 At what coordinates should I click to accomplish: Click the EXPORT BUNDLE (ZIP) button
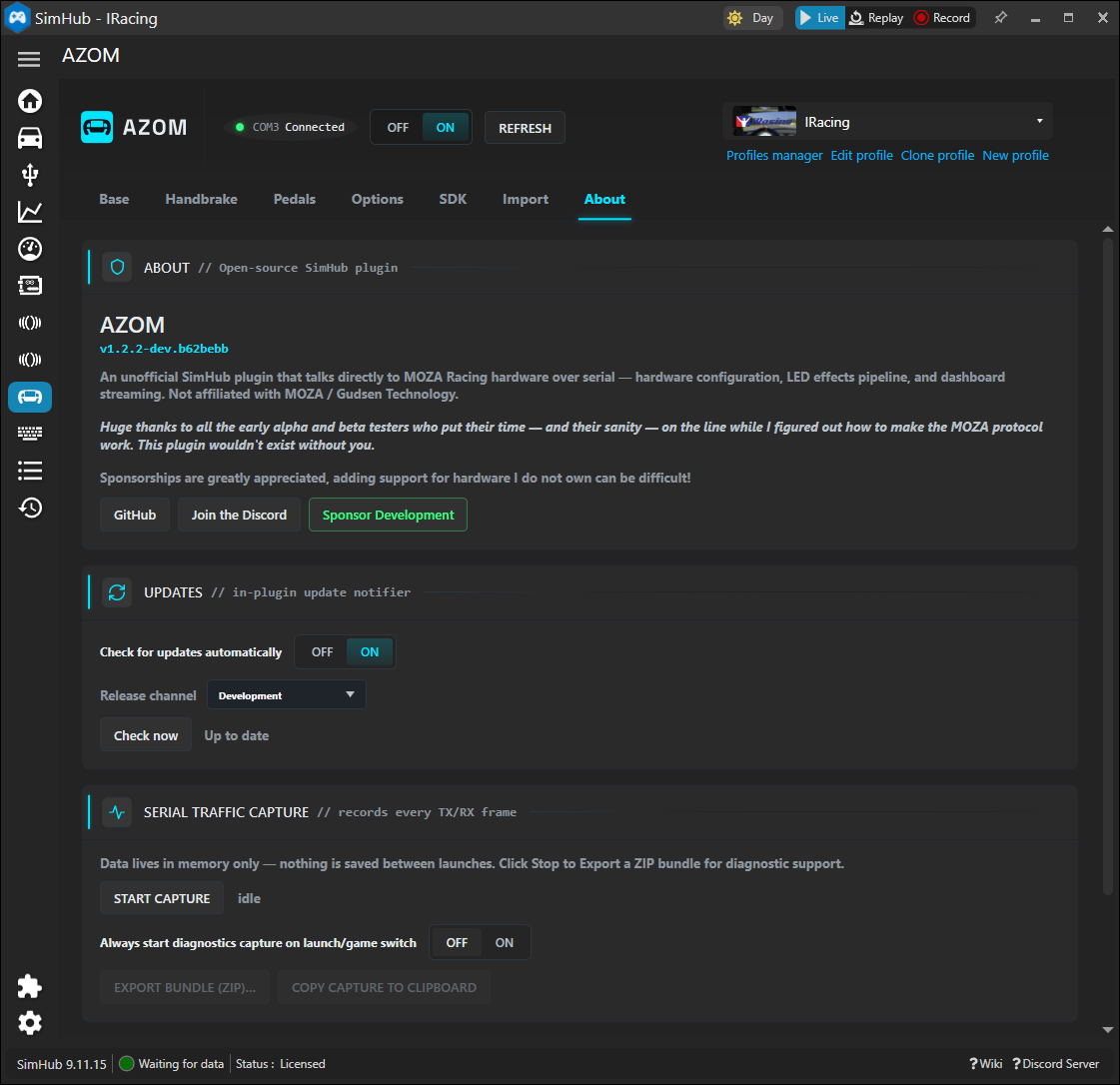click(x=185, y=987)
